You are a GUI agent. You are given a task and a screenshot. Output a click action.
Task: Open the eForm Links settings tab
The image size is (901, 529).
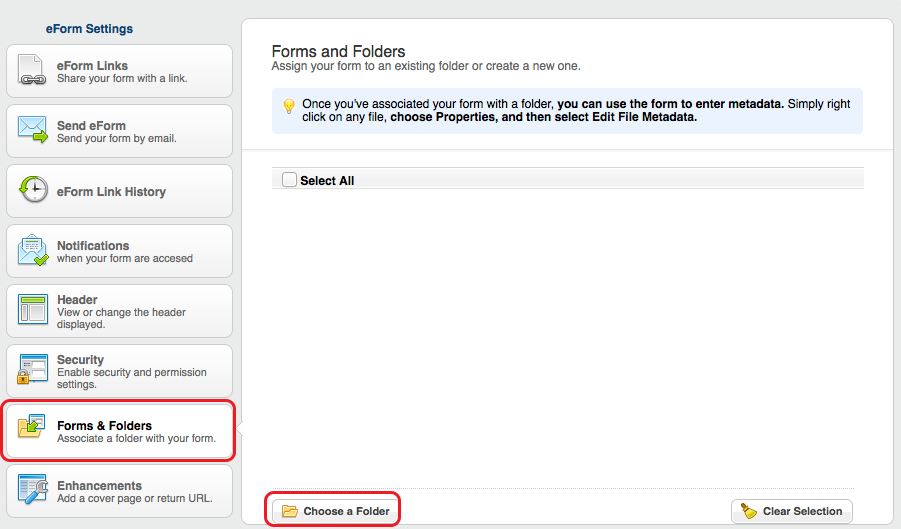(x=120, y=71)
